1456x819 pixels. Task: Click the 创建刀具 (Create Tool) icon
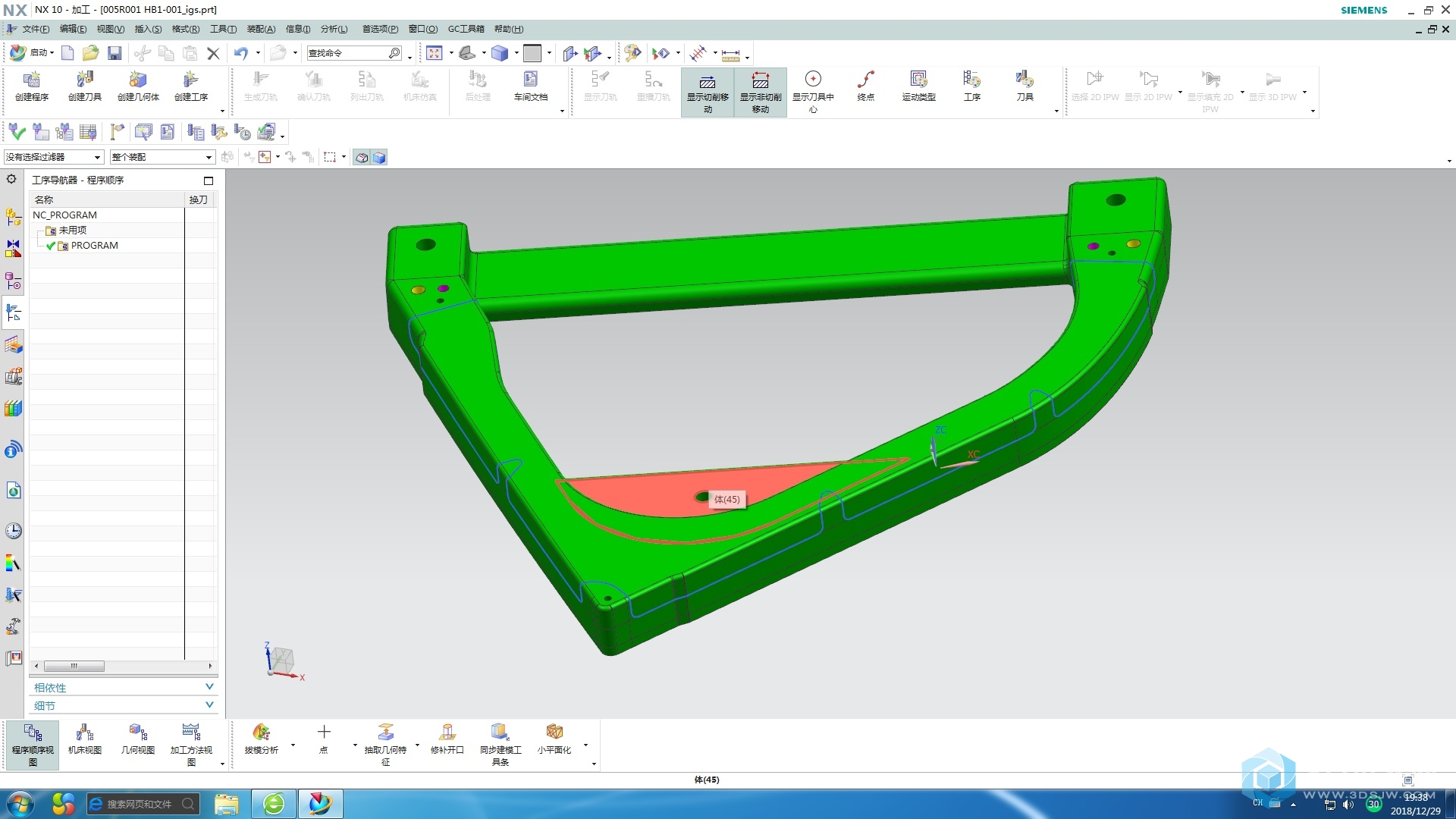pos(84,86)
